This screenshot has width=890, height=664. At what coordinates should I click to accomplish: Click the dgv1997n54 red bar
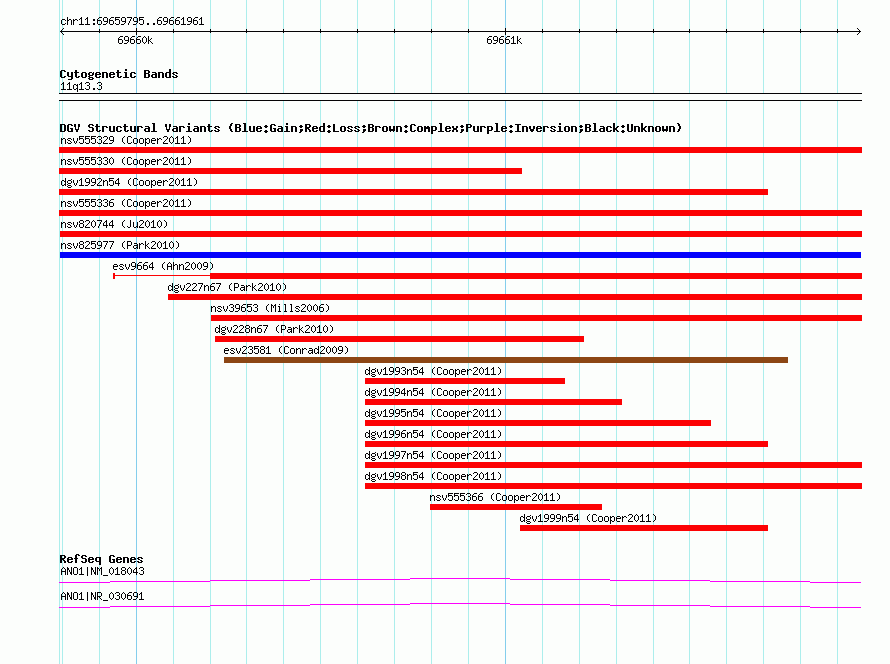[614, 465]
